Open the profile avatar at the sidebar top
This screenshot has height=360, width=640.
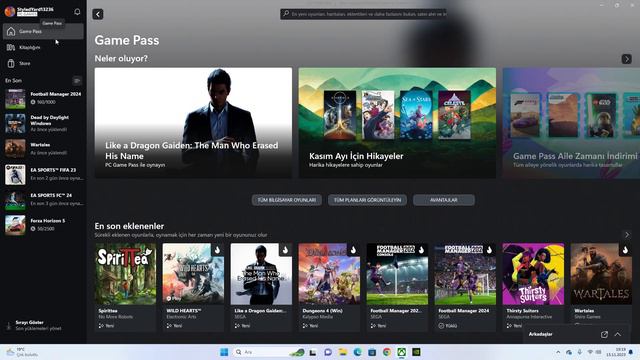(10, 11)
